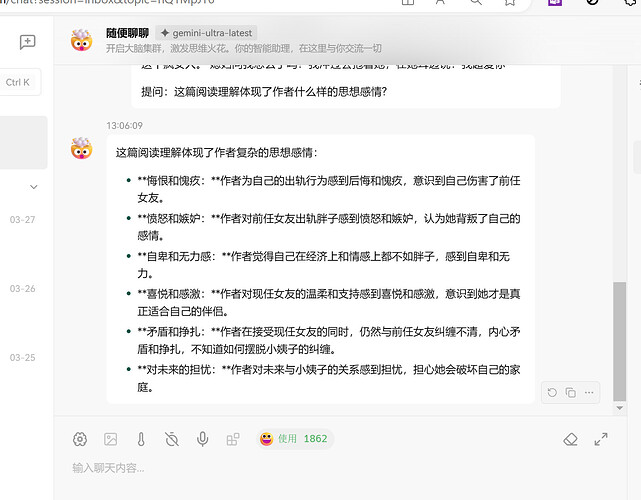
Task: Click the selected session item in sidebar
Action: [23, 142]
